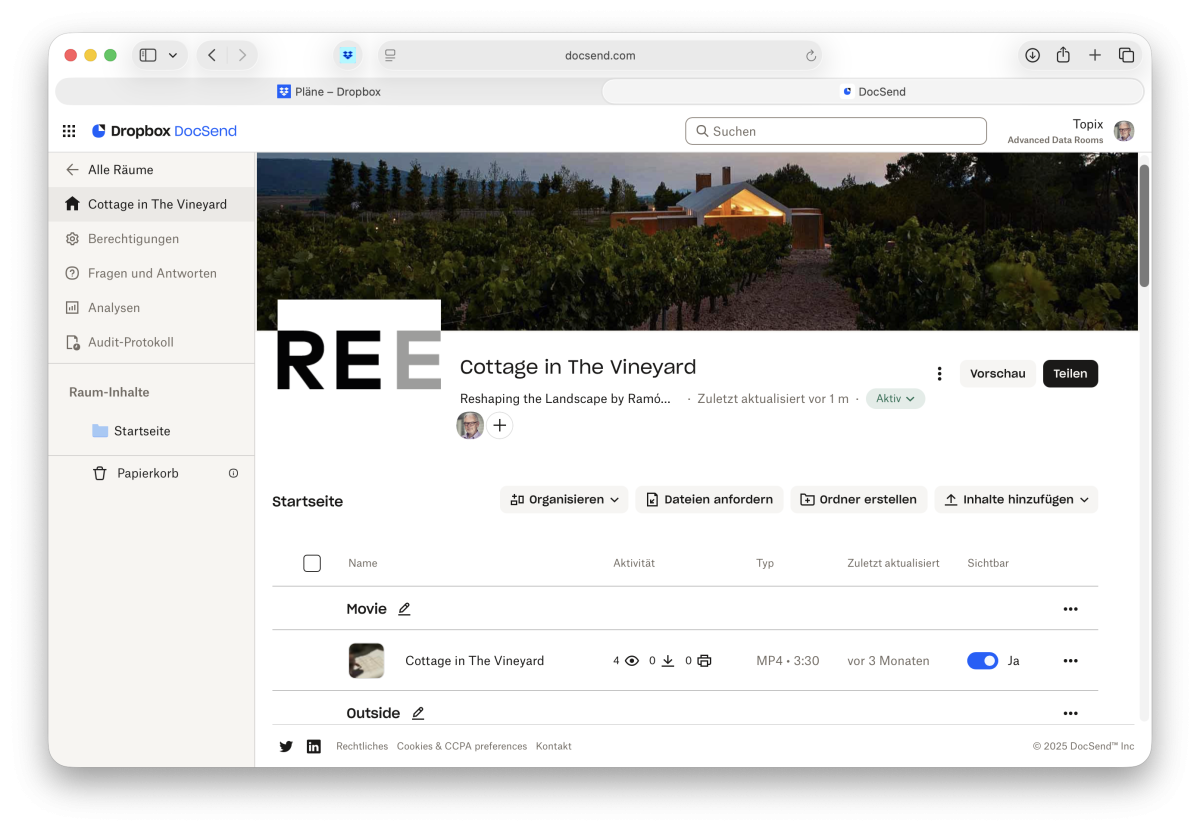Switch to Pläne – Dropbox tab
This screenshot has height=831, width=1200.
(x=329, y=91)
